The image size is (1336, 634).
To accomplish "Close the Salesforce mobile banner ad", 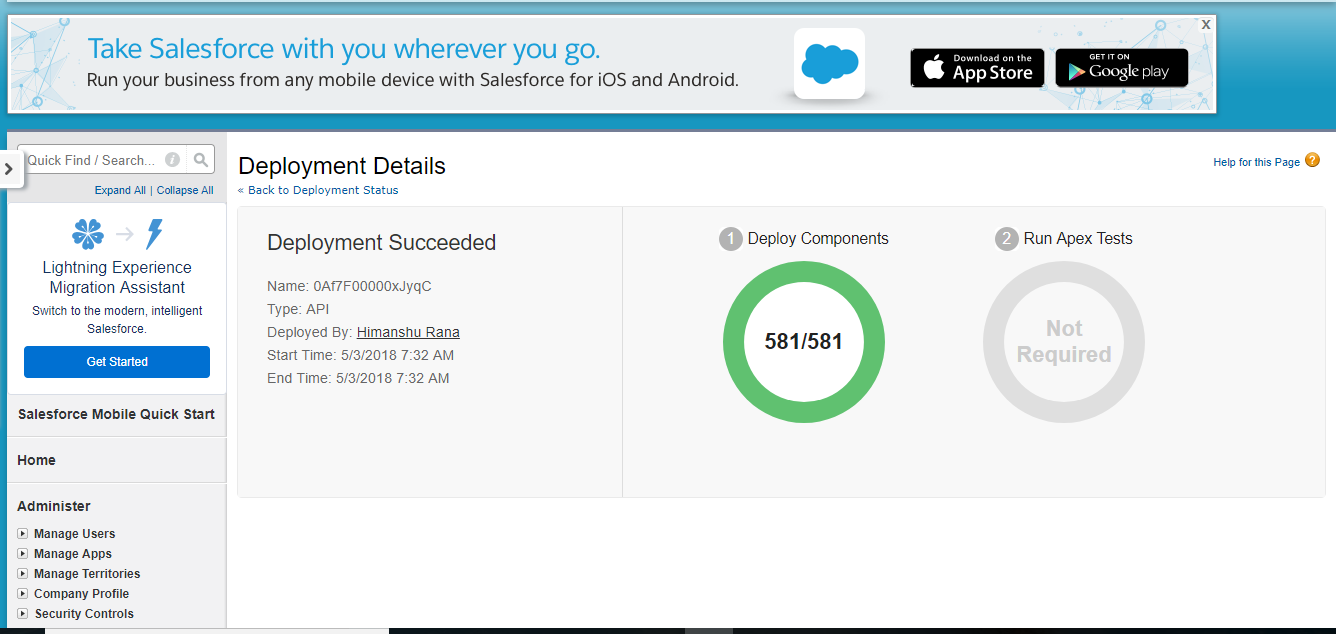I will pos(1206,24).
